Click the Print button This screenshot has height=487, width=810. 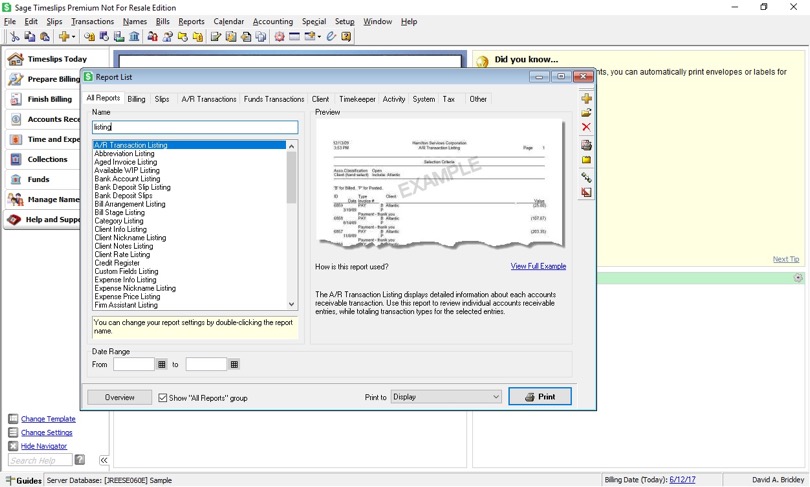[540, 397]
